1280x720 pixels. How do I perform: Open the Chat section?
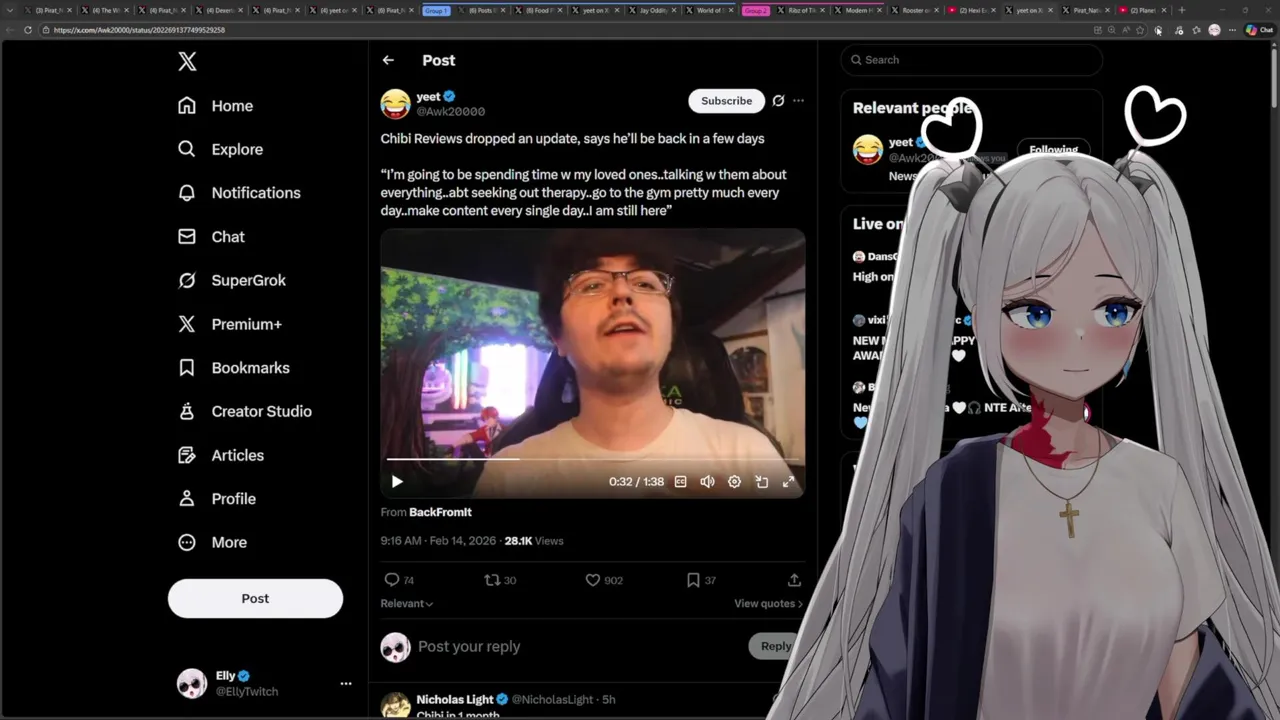click(x=211, y=237)
